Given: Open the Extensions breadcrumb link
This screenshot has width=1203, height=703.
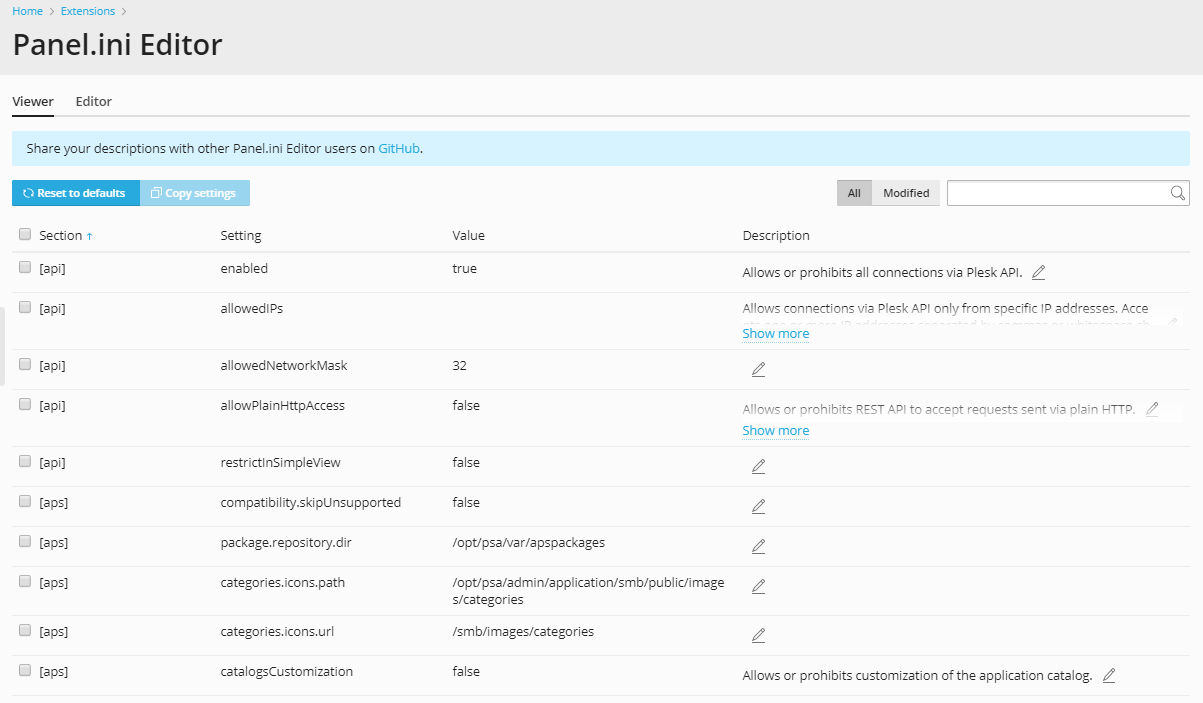Looking at the screenshot, I should [88, 11].
